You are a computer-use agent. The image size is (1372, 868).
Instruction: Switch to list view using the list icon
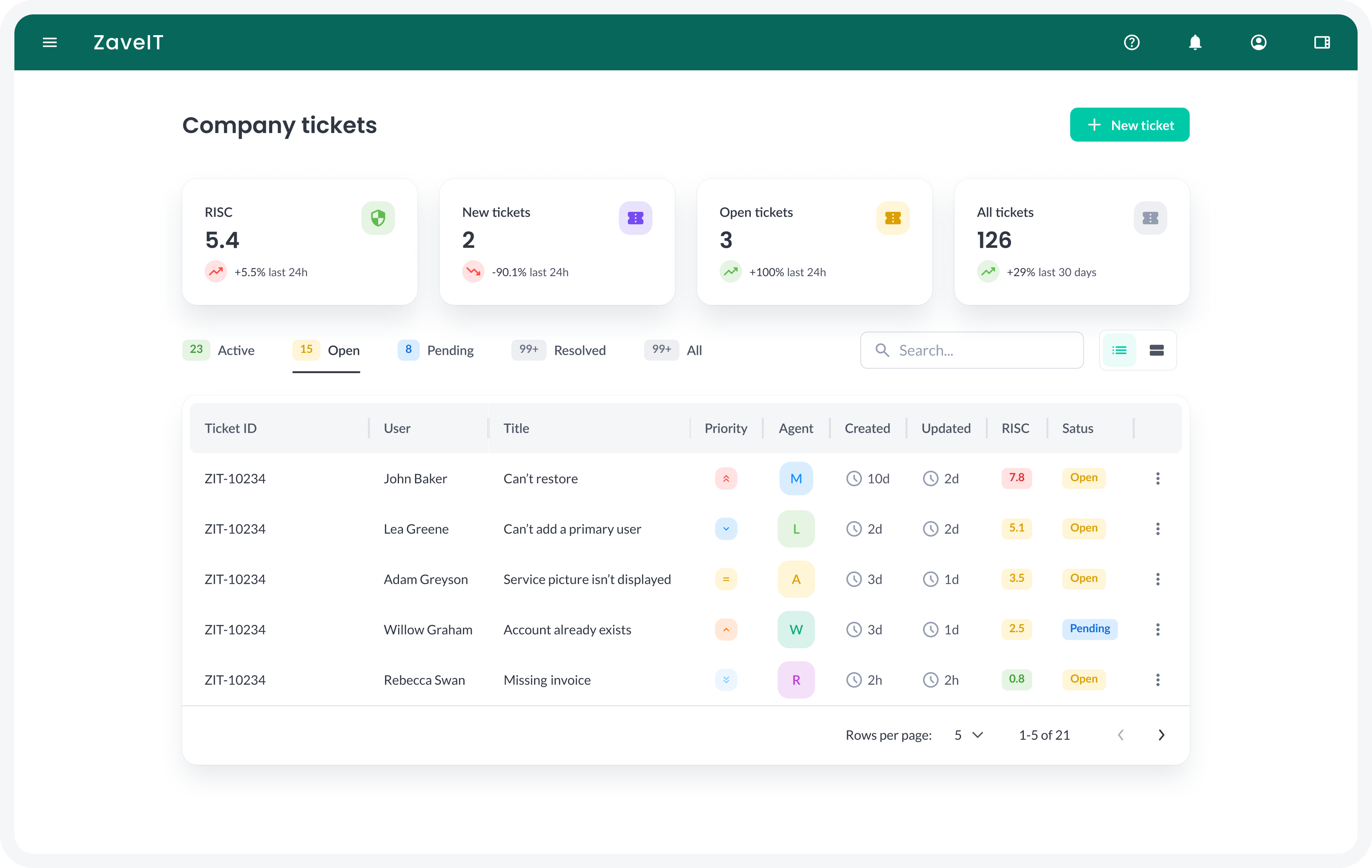click(1119, 350)
